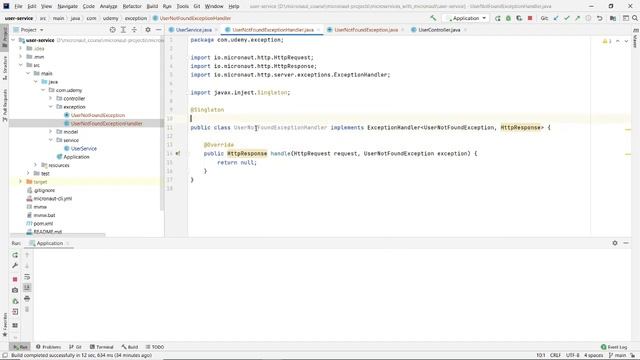The image size is (640, 360).
Task: Open Project panel settings gear
Action: coord(148,30)
